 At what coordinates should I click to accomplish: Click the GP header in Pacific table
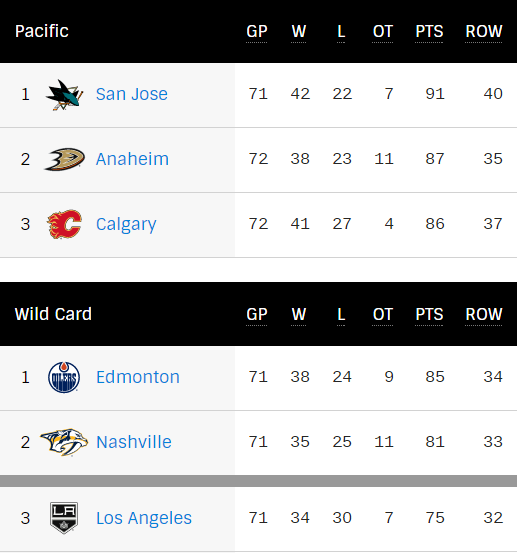coord(257,32)
